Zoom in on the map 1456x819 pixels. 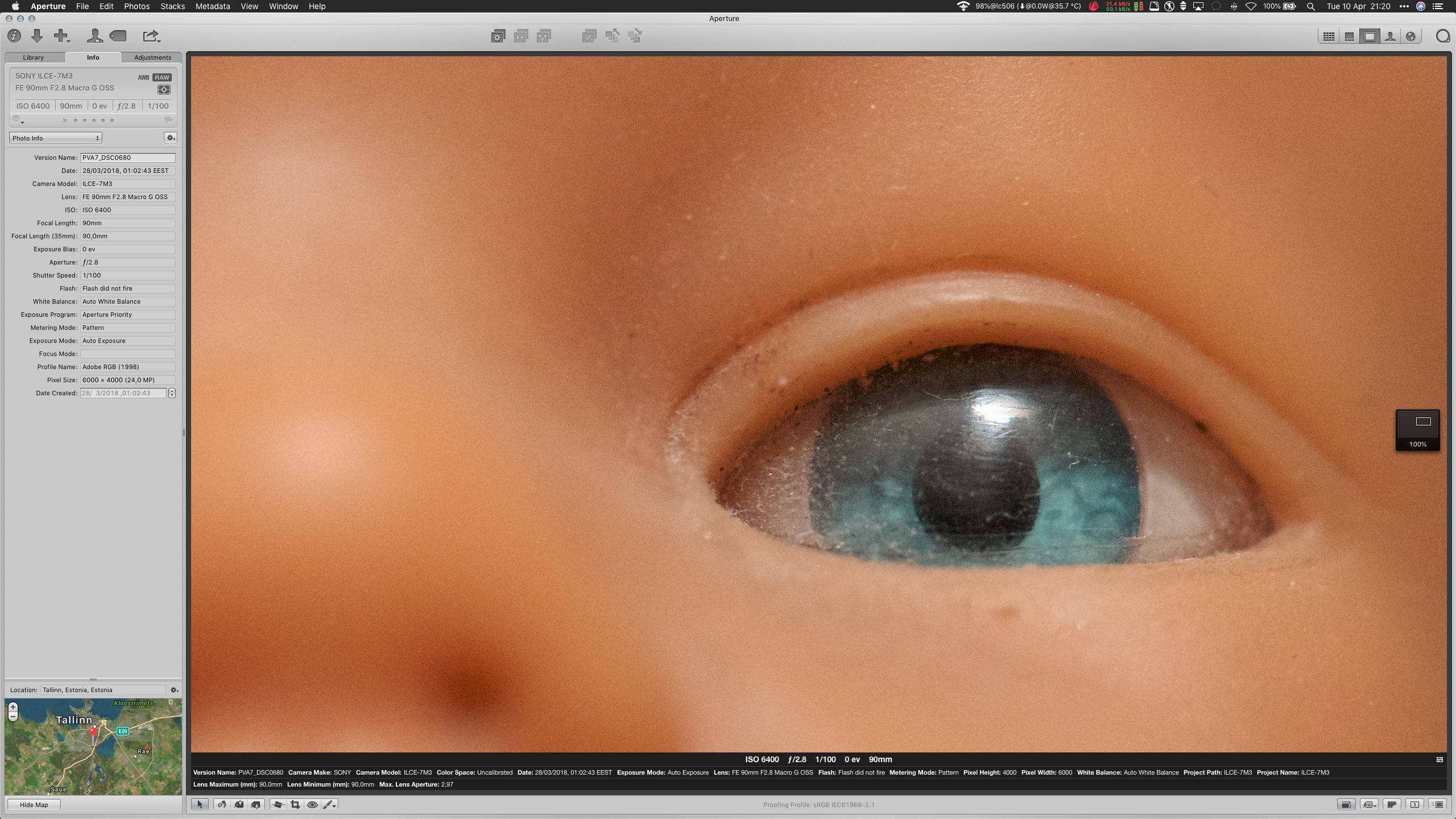coord(13,707)
